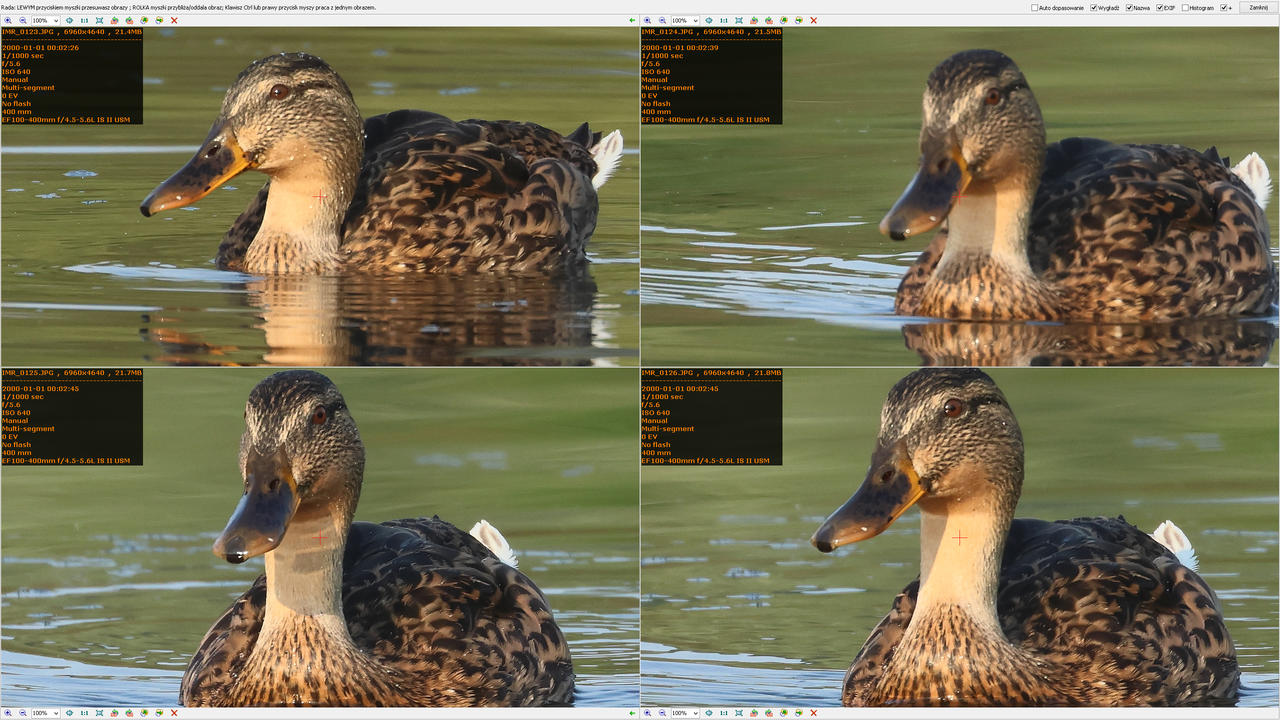Zoom in on the IMR_0125.JPG panel
Screen dimensions: 1280x720
pos(8,713)
